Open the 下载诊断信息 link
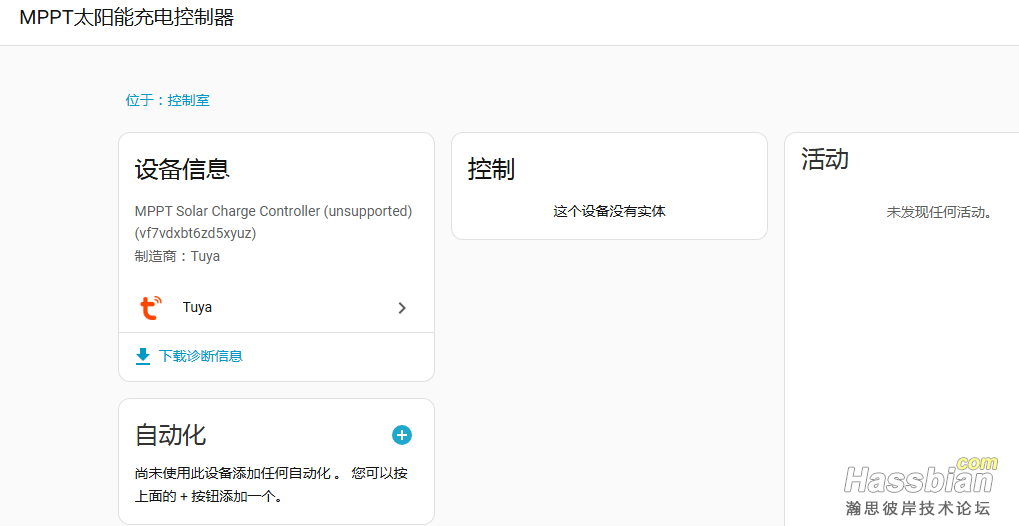Image resolution: width=1019 pixels, height=526 pixels. pyautogui.click(x=200, y=356)
